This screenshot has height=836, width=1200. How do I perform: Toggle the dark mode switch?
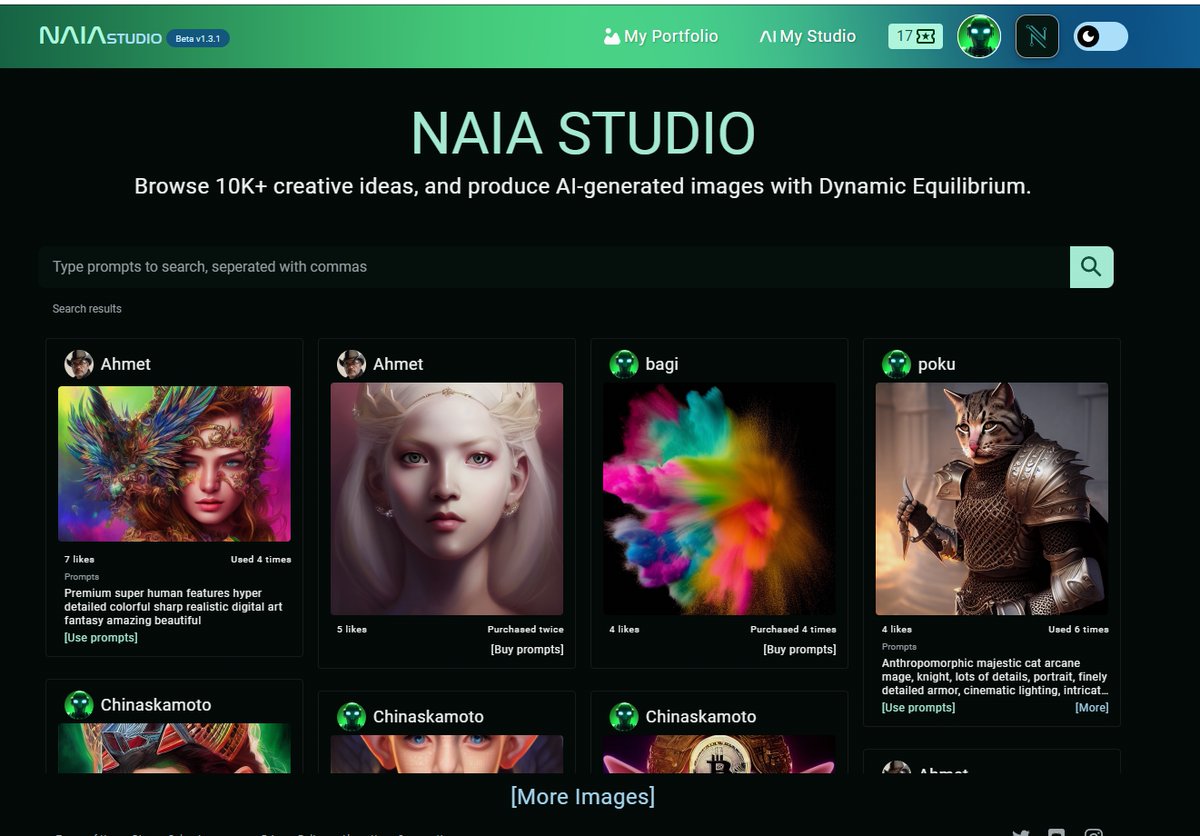click(x=1100, y=37)
